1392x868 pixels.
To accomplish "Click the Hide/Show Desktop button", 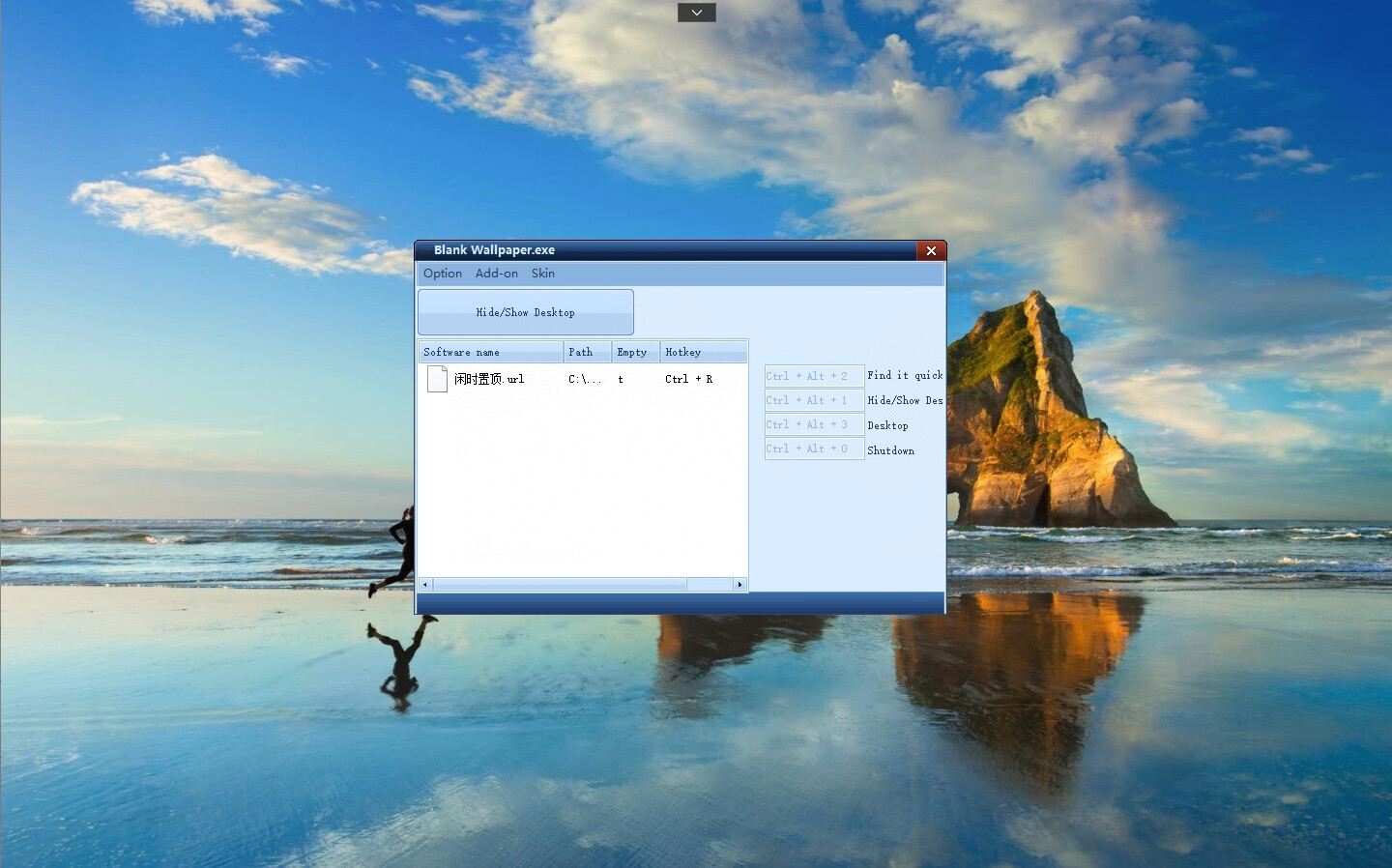I will [525, 311].
